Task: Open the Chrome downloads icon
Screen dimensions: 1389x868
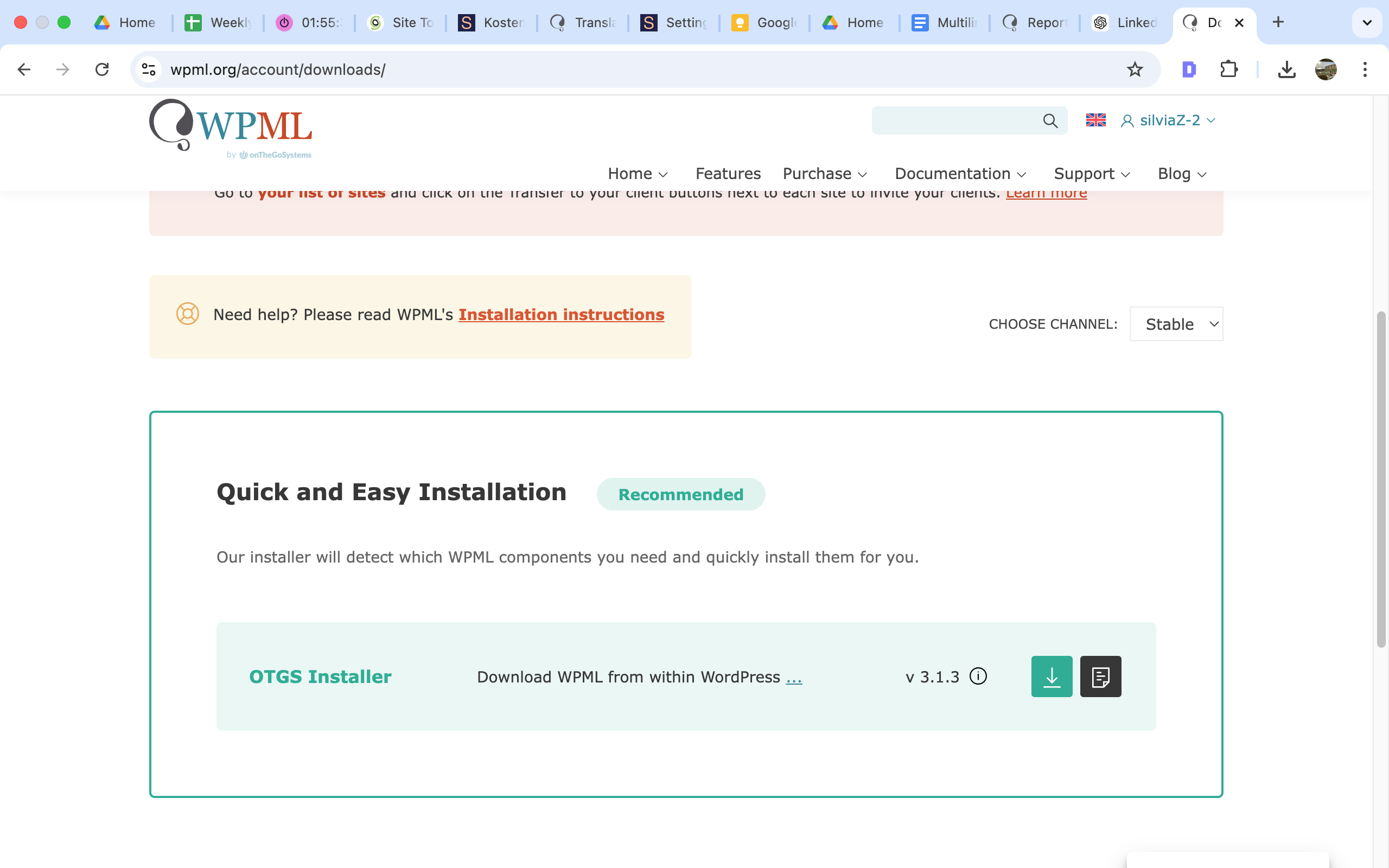Action: (x=1287, y=69)
